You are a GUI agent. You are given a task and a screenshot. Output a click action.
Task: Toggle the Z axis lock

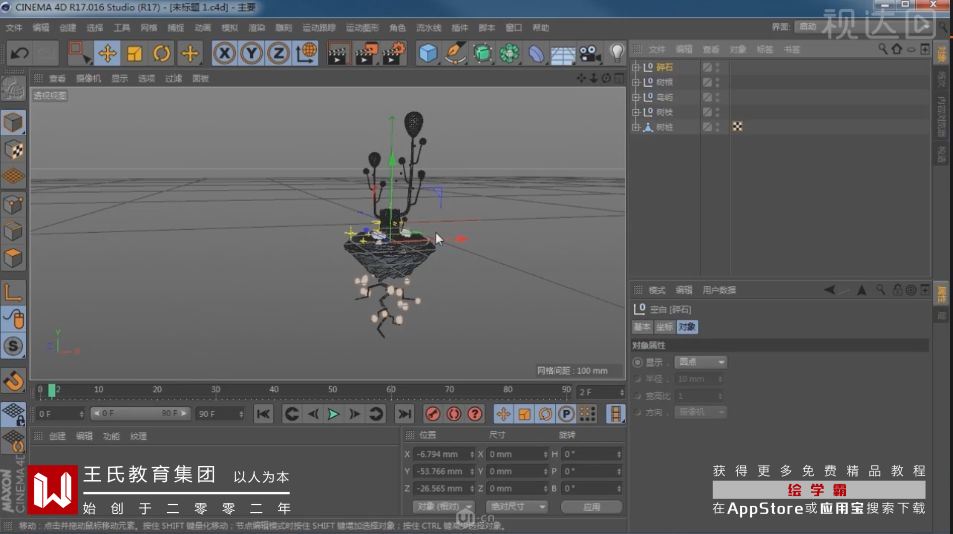[278, 53]
